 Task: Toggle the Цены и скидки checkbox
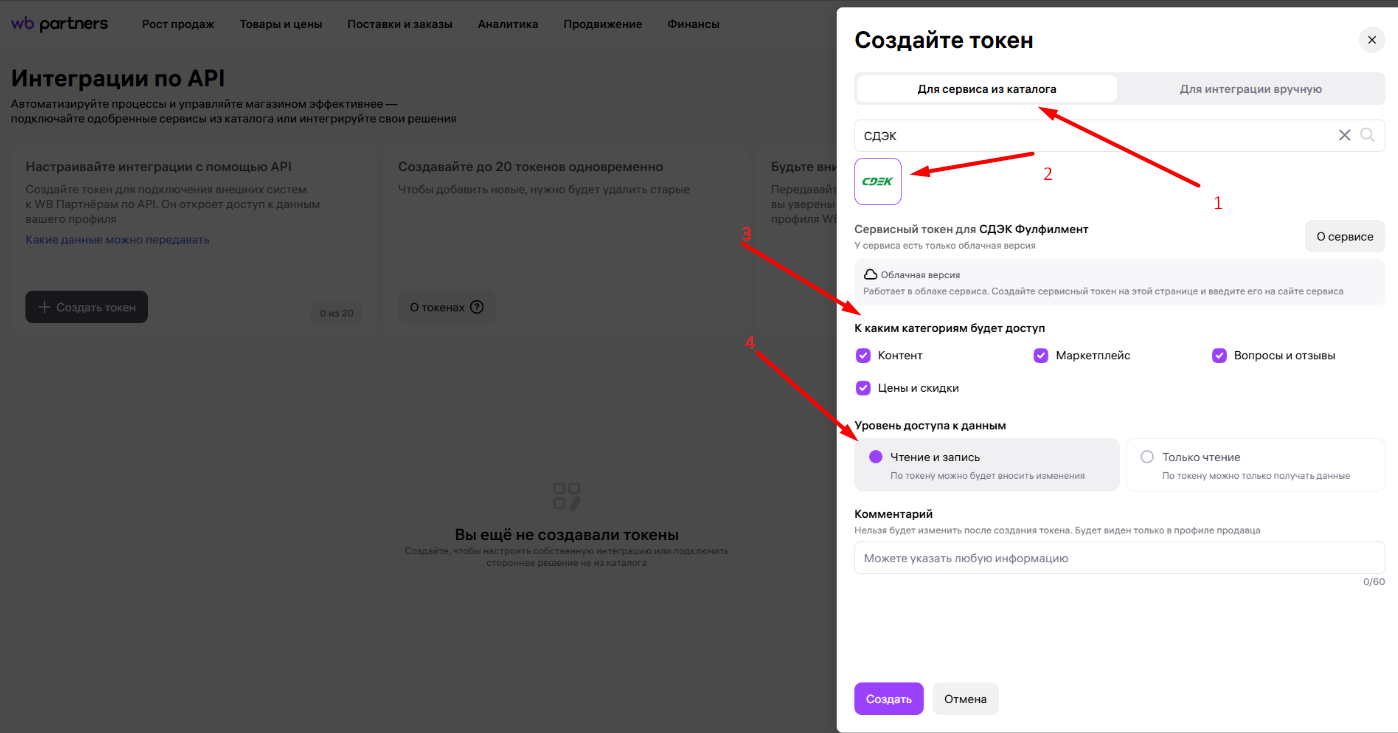(863, 388)
